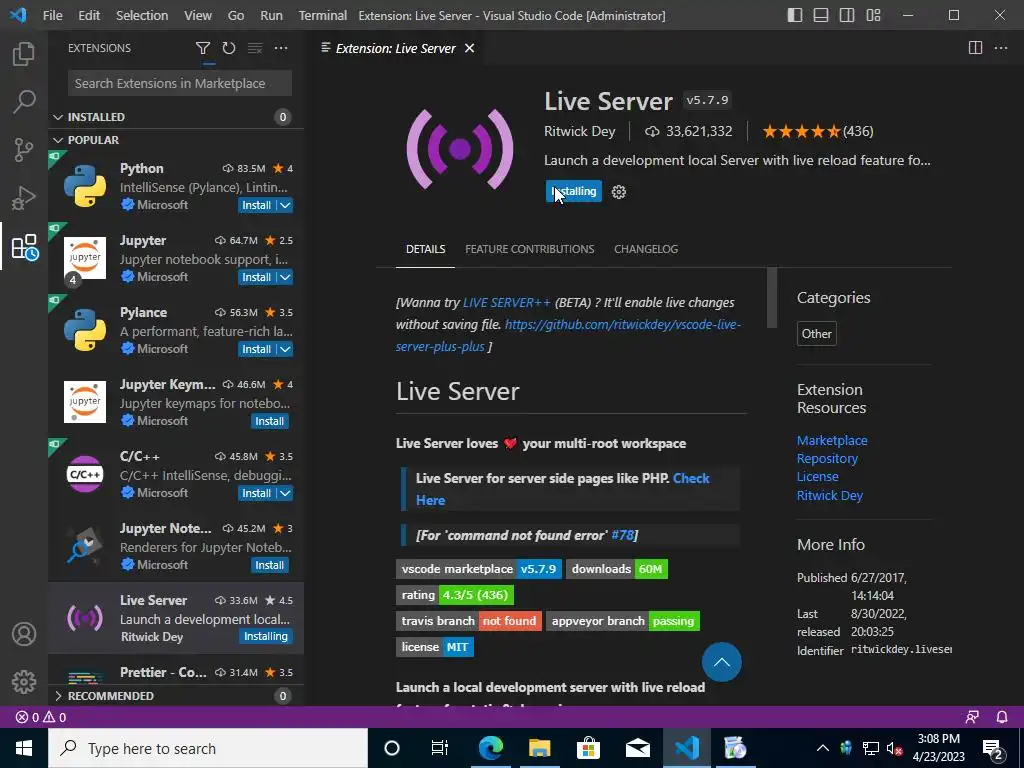Viewport: 1024px width, 768px height.
Task: Open C/C++ Install dropdown arrow
Action: tap(285, 493)
